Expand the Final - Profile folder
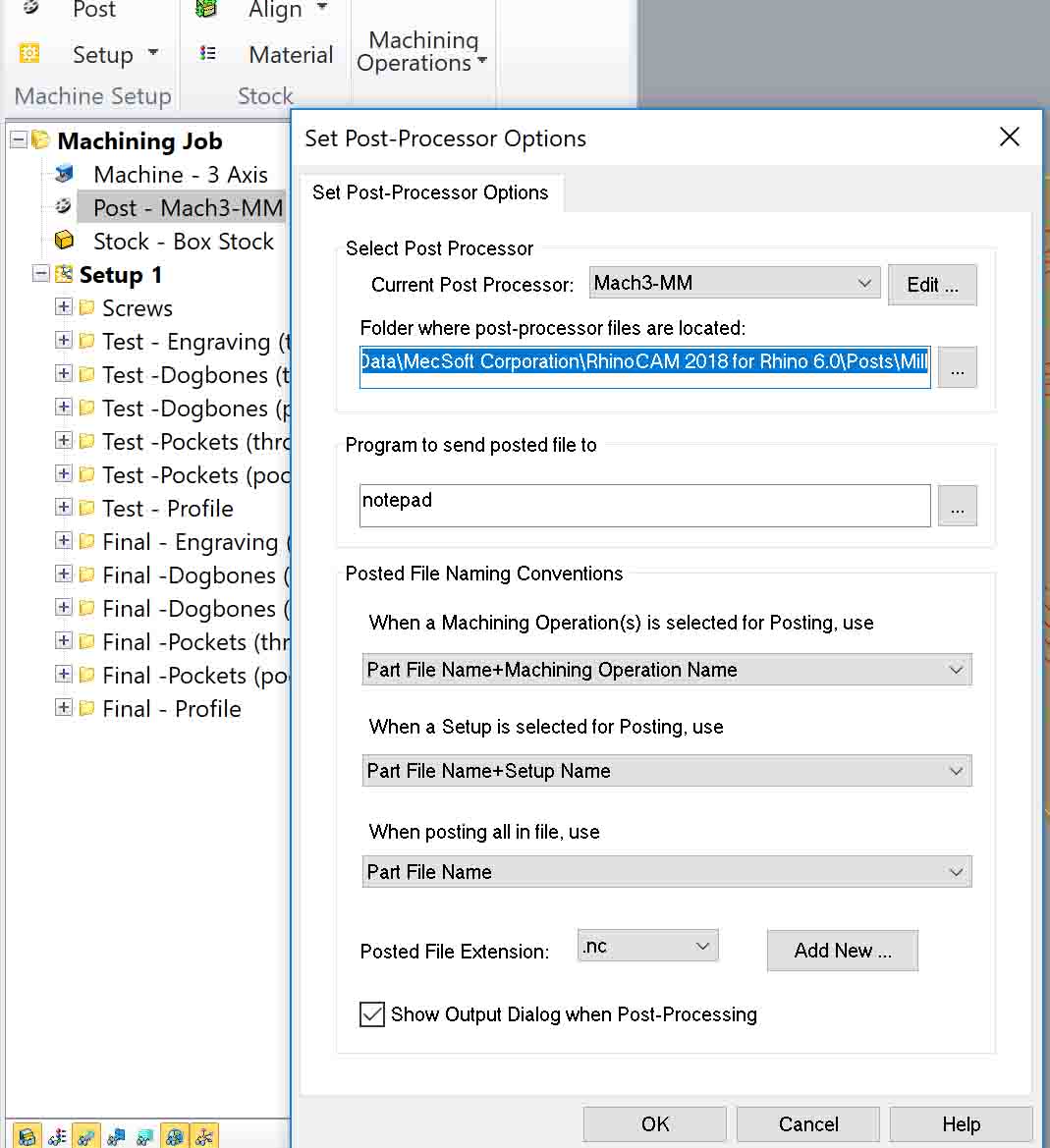This screenshot has height=1148, width=1050. coord(64,707)
